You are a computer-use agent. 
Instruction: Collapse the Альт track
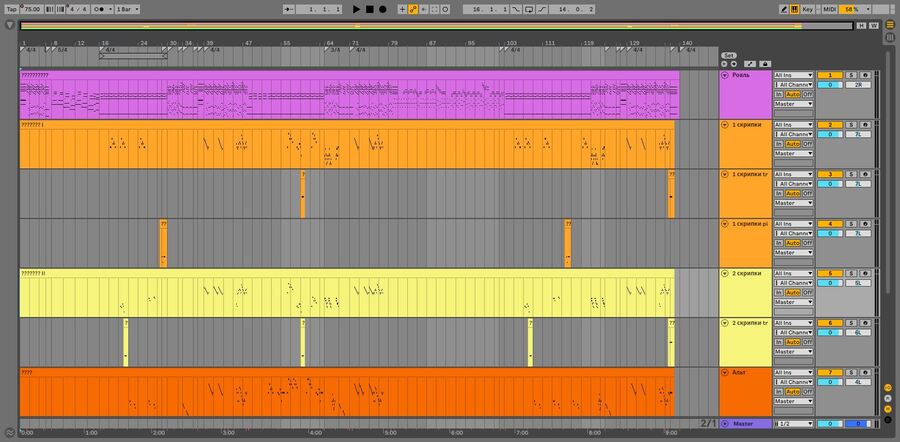click(724, 373)
